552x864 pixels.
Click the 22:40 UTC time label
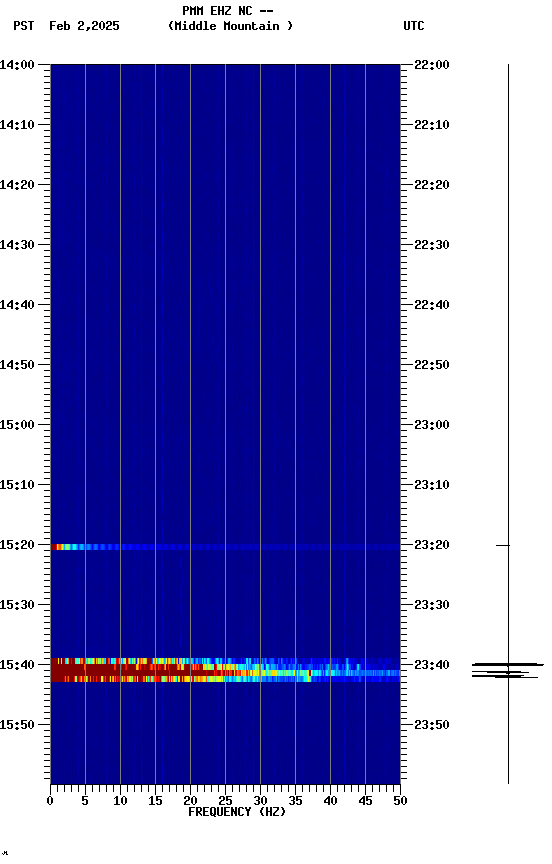coord(432,305)
